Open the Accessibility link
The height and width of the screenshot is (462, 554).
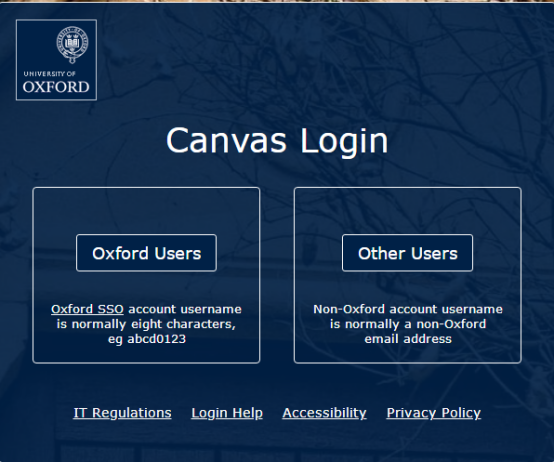pyautogui.click(x=324, y=413)
